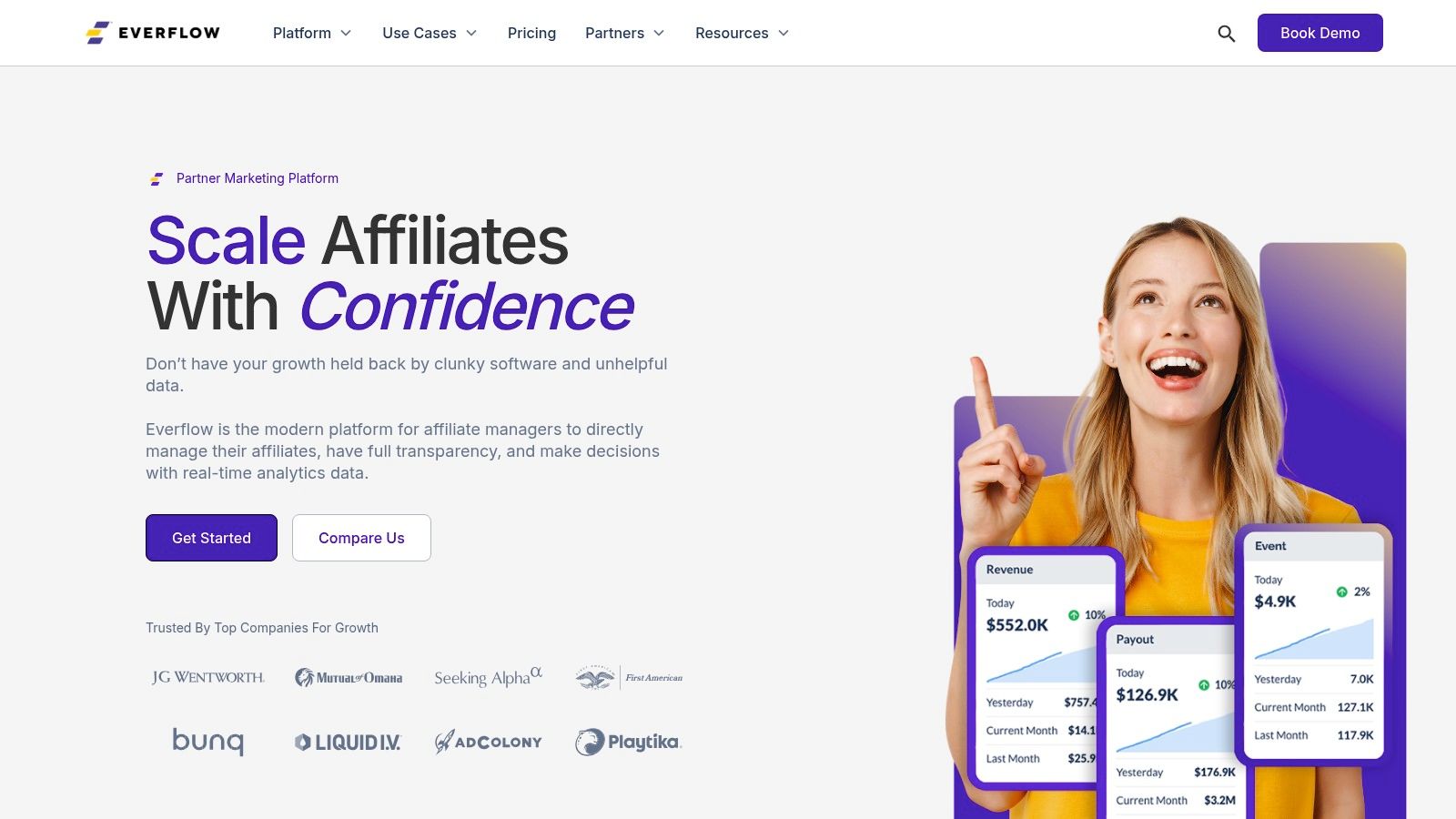Click the Liquid I.V. logo
The height and width of the screenshot is (819, 1456).
348,743
